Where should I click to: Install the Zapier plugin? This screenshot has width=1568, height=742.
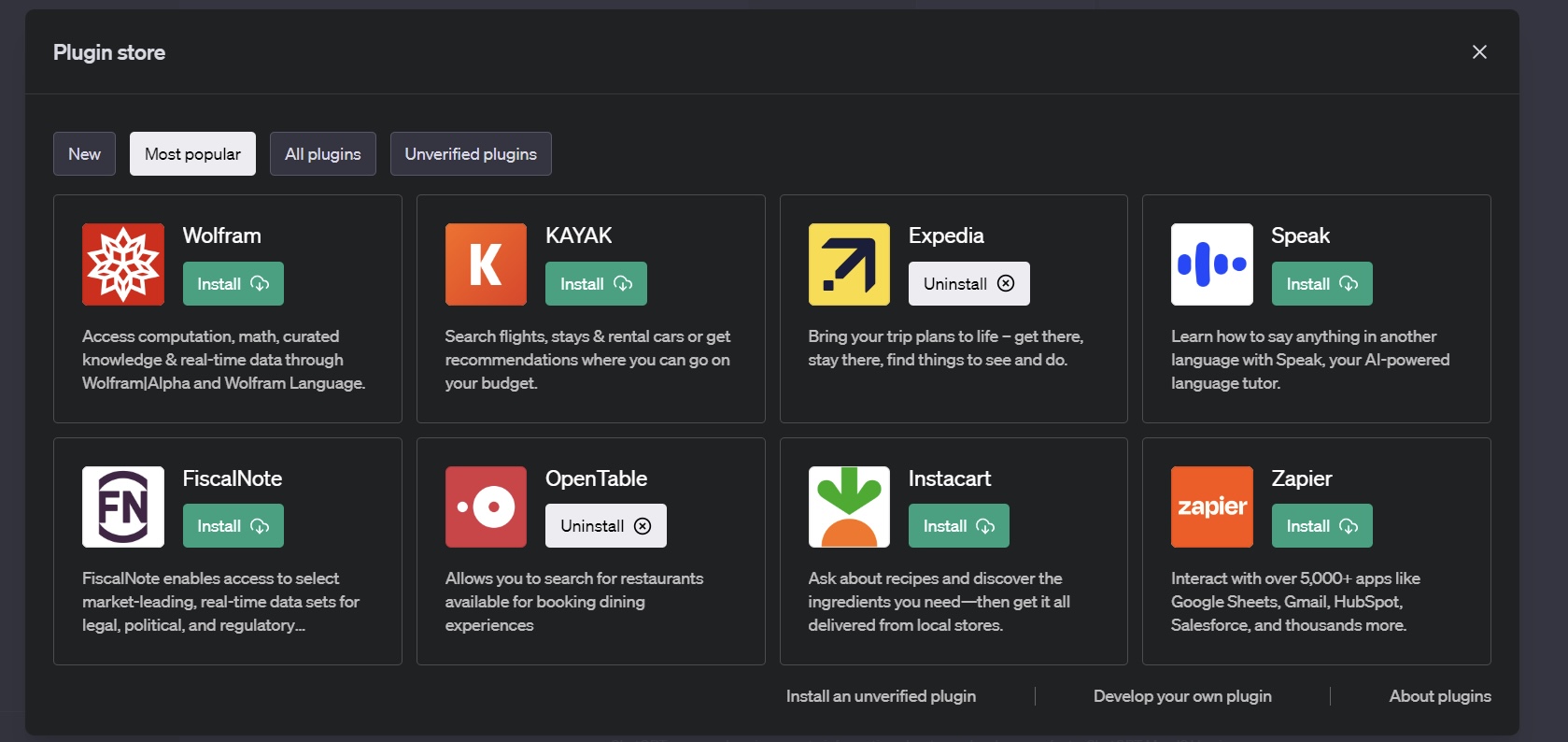(1322, 526)
